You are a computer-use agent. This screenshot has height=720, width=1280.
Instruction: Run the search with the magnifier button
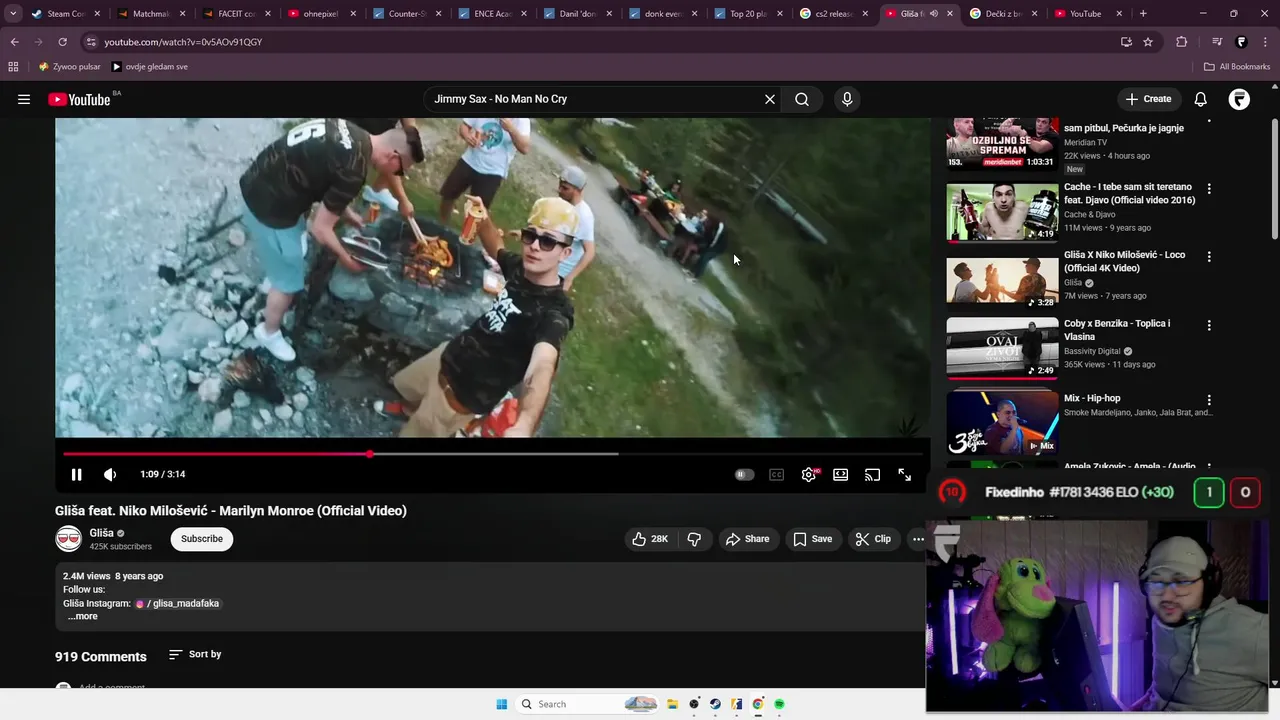tap(802, 99)
